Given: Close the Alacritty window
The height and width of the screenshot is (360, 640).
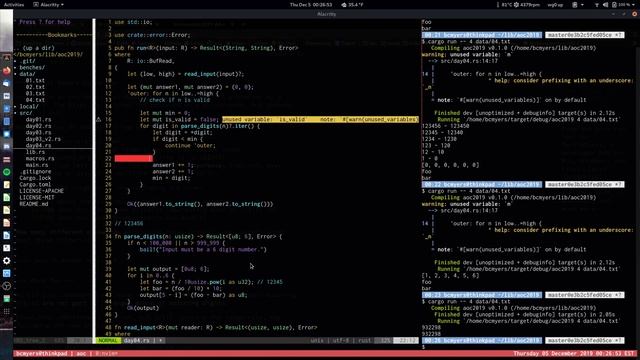Looking at the screenshot, I should 634,14.
